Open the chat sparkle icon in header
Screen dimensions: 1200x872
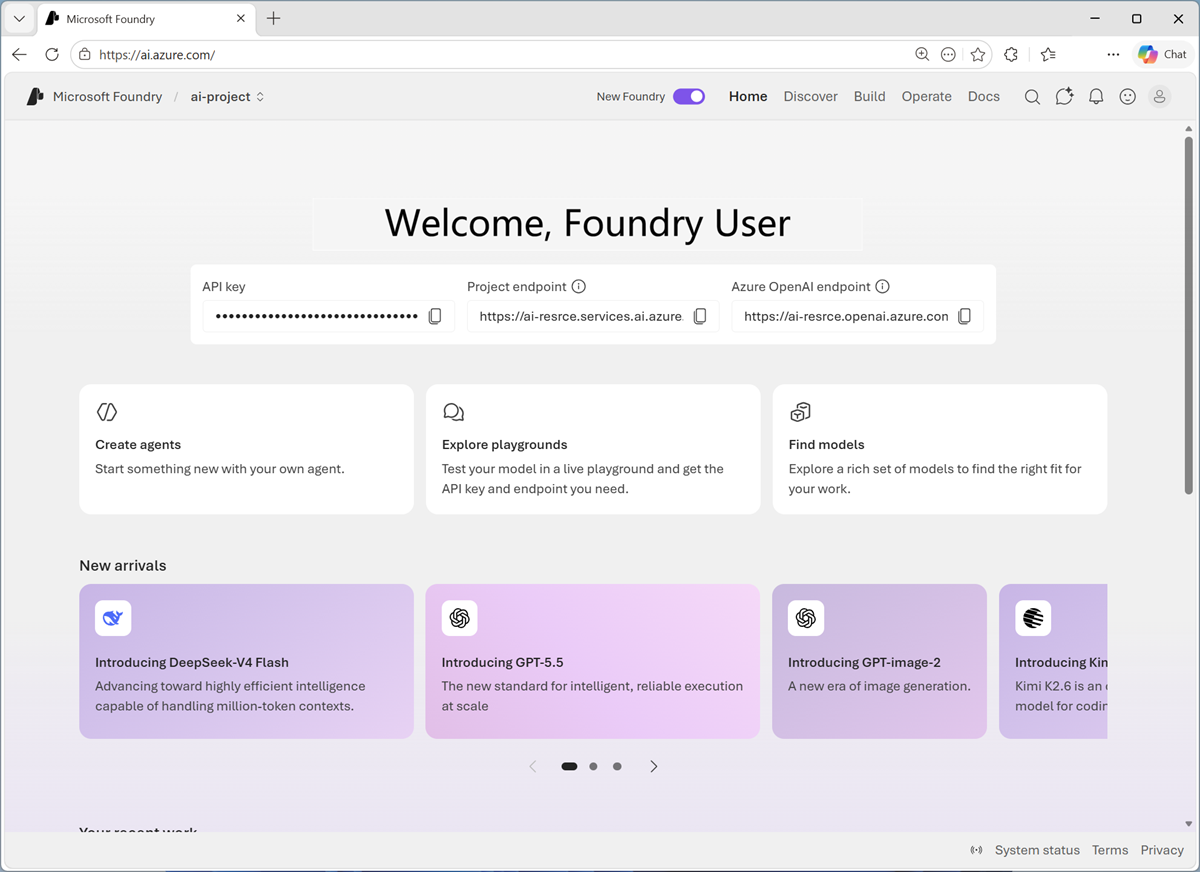coord(1064,97)
